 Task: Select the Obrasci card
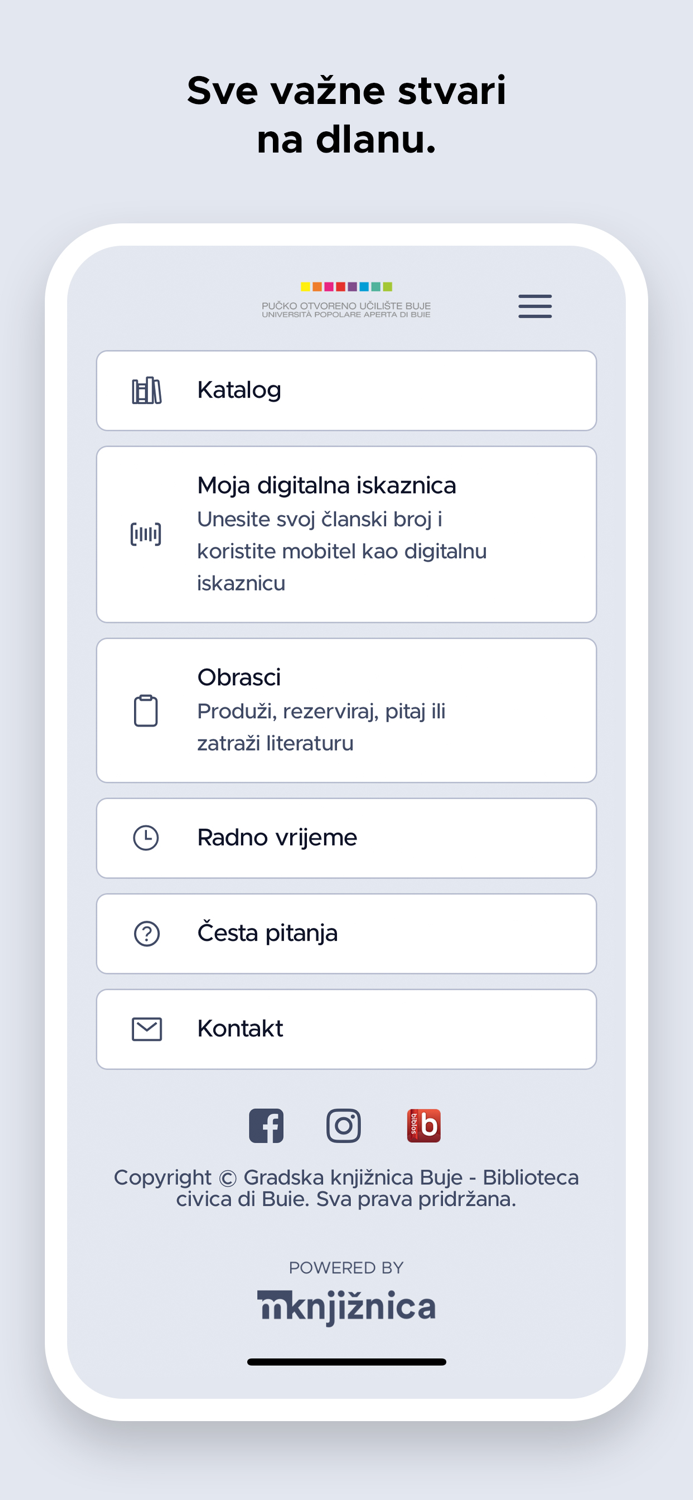[346, 710]
